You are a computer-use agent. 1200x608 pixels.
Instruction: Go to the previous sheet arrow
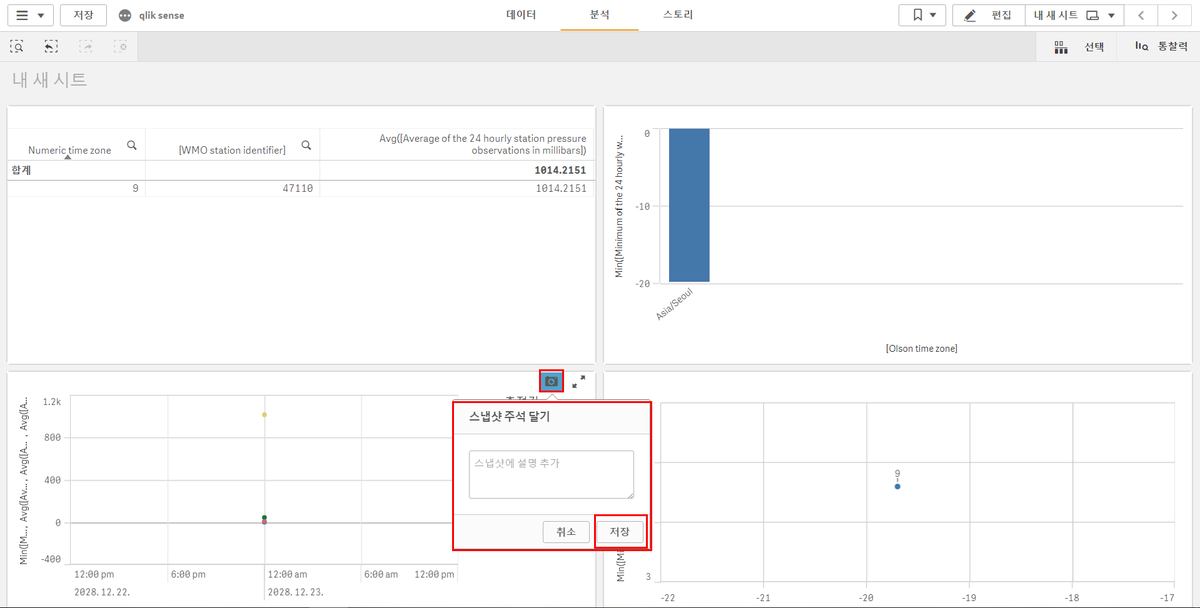(x=1140, y=15)
